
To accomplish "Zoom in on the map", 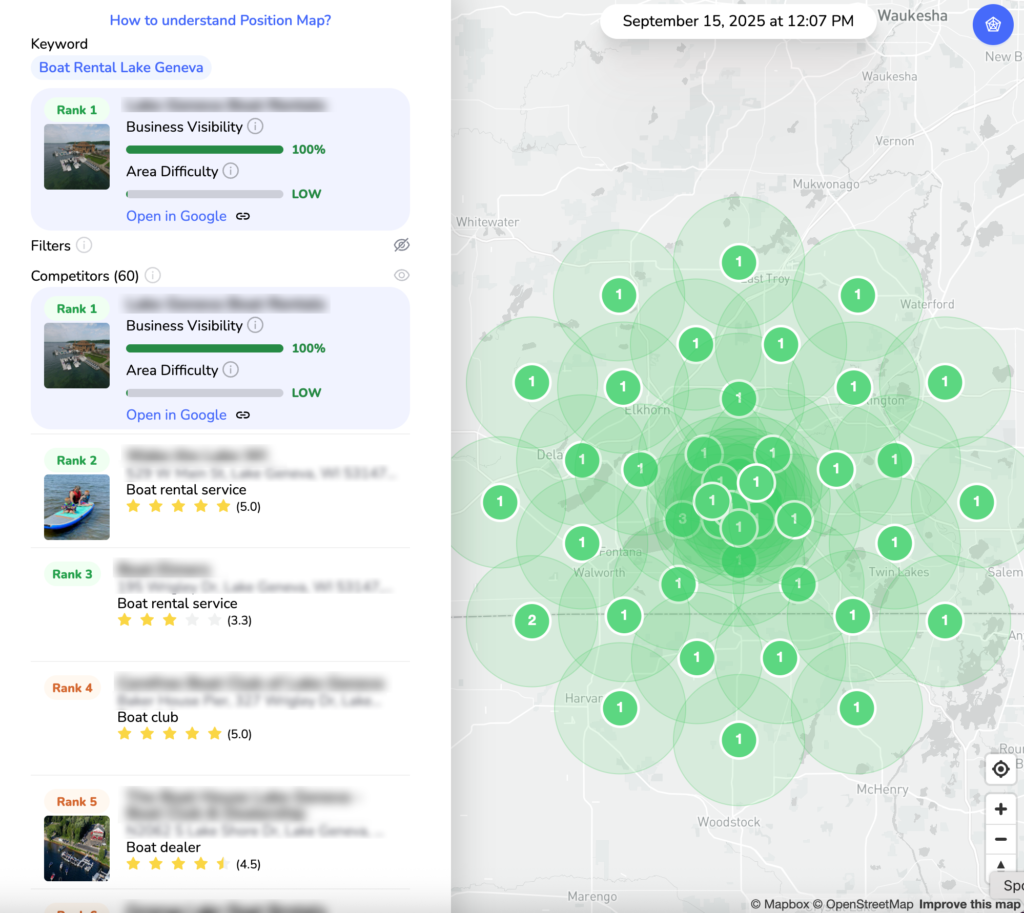I will 1000,809.
